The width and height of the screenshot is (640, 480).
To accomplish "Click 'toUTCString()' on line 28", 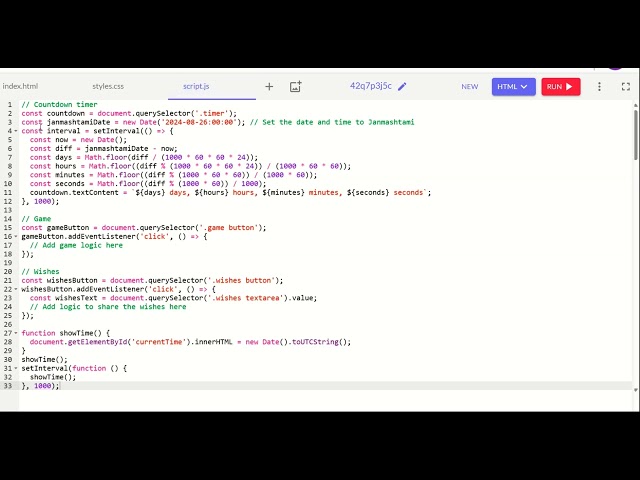I will pyautogui.click(x=321, y=342).
